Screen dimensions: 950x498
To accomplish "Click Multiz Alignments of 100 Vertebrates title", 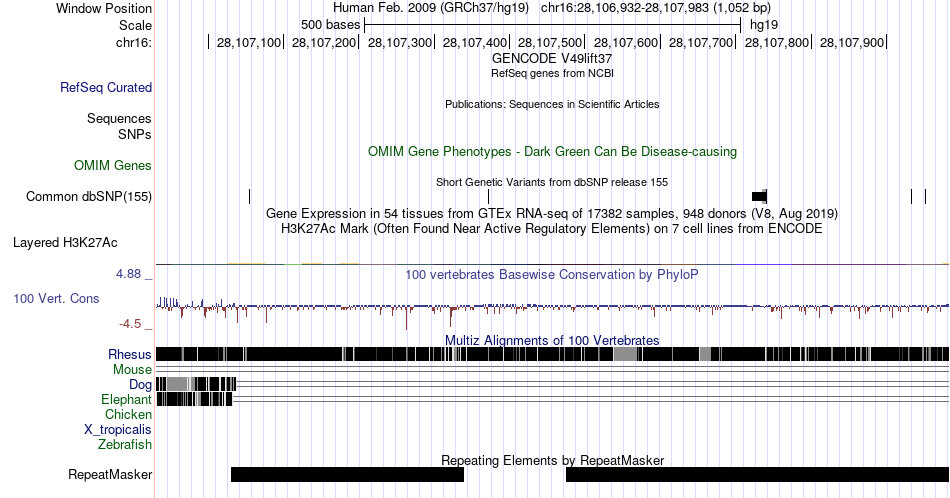I will [x=552, y=340].
